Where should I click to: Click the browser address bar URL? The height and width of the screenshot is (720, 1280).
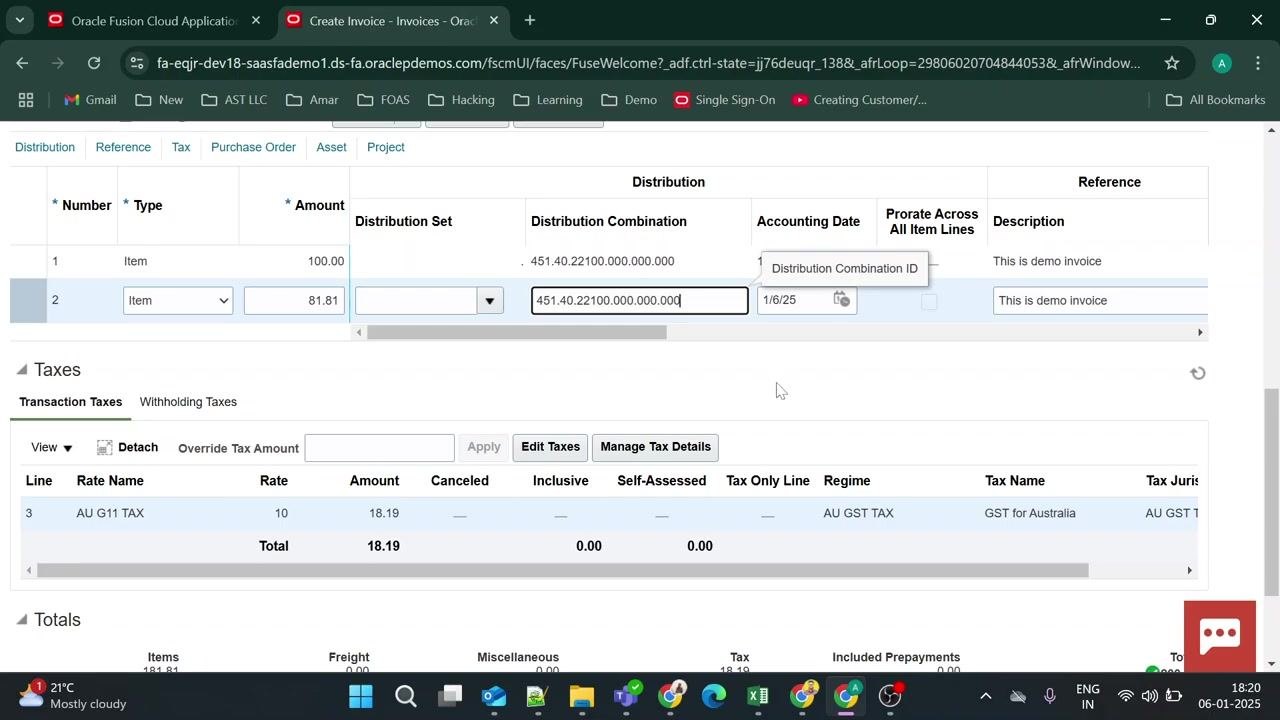point(648,63)
